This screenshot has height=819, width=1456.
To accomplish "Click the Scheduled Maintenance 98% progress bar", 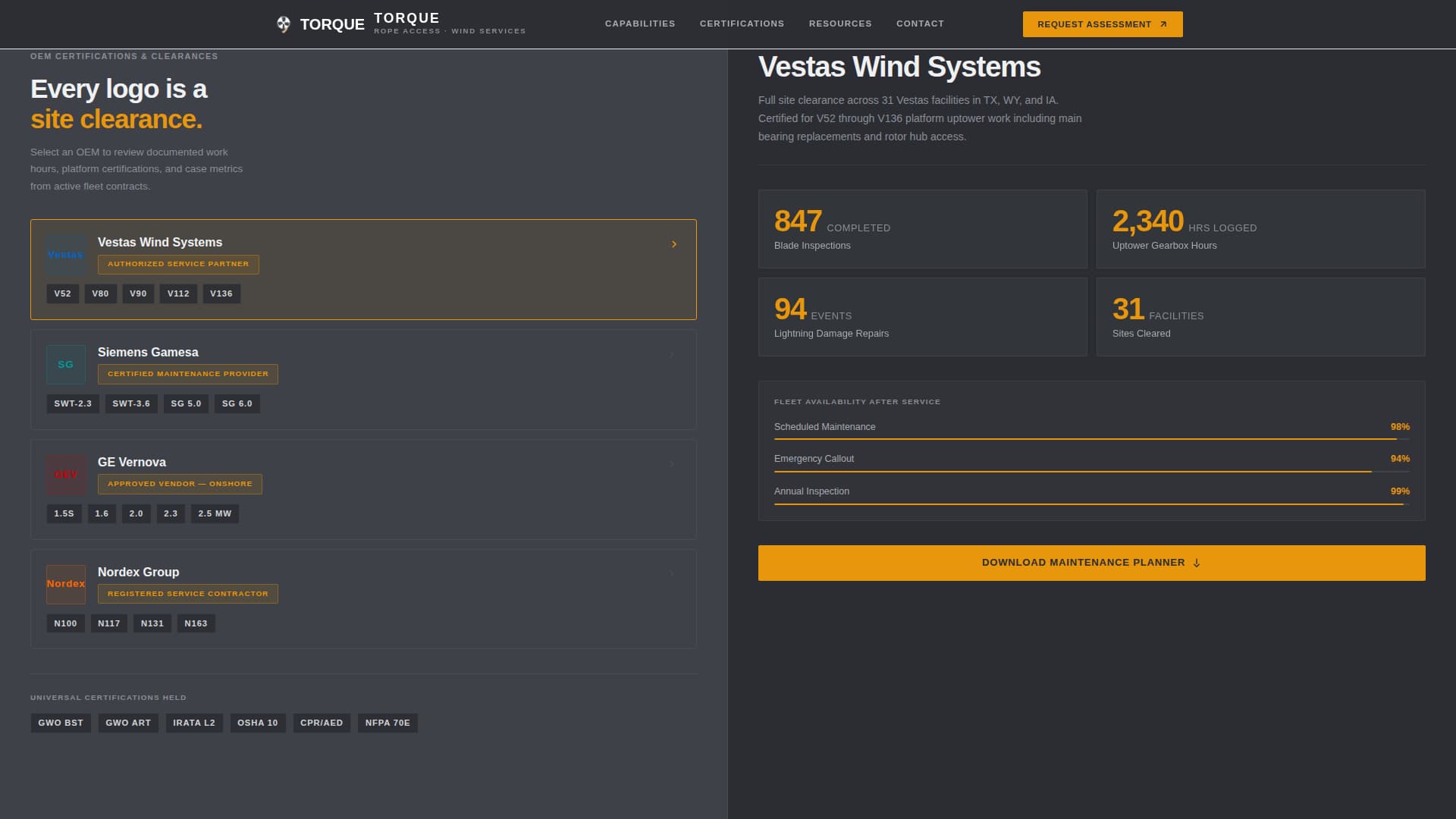I will [x=1092, y=439].
